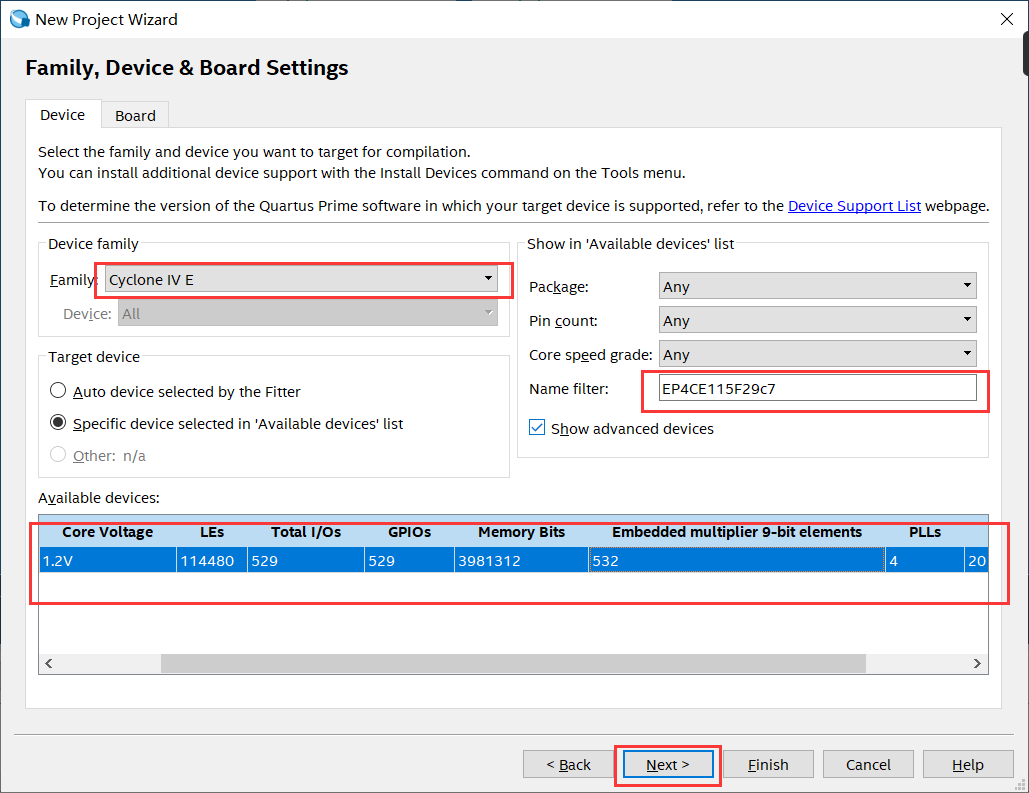Screen dimensions: 1029x793
Task: Open the Pin count dropdown
Action: 818,320
